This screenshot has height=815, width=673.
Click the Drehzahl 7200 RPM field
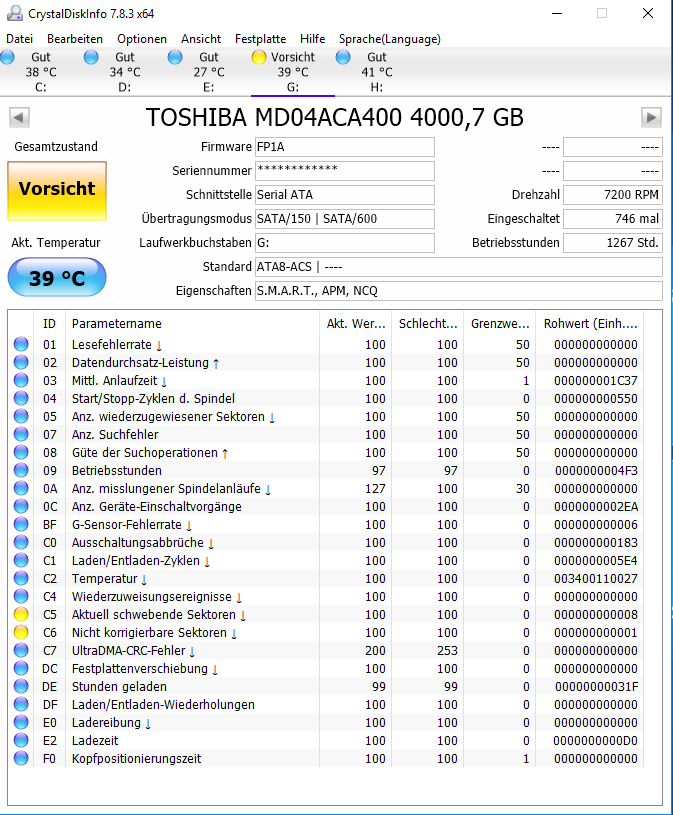point(613,195)
